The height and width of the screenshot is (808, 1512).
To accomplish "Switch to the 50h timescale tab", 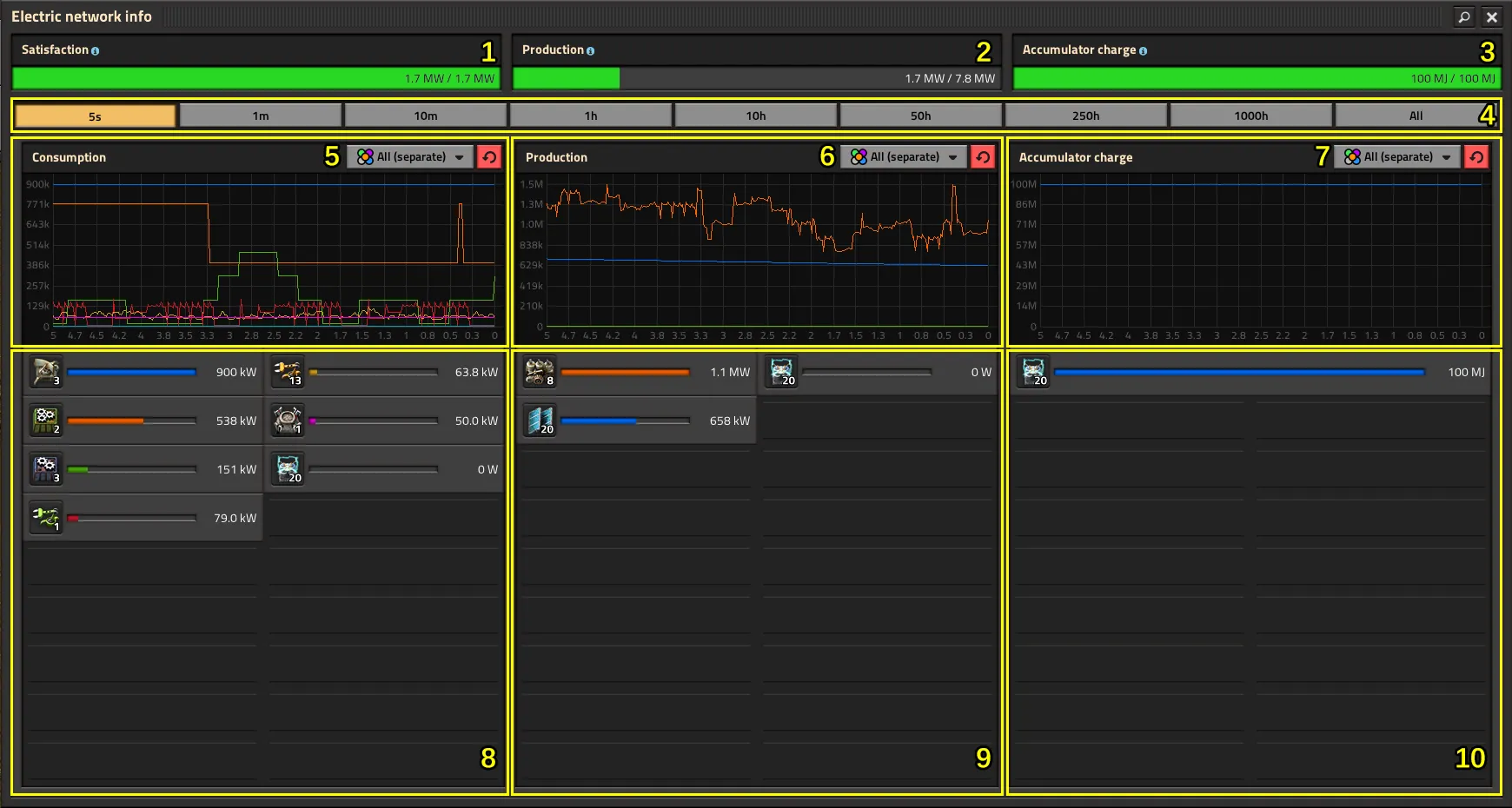I will [x=921, y=116].
